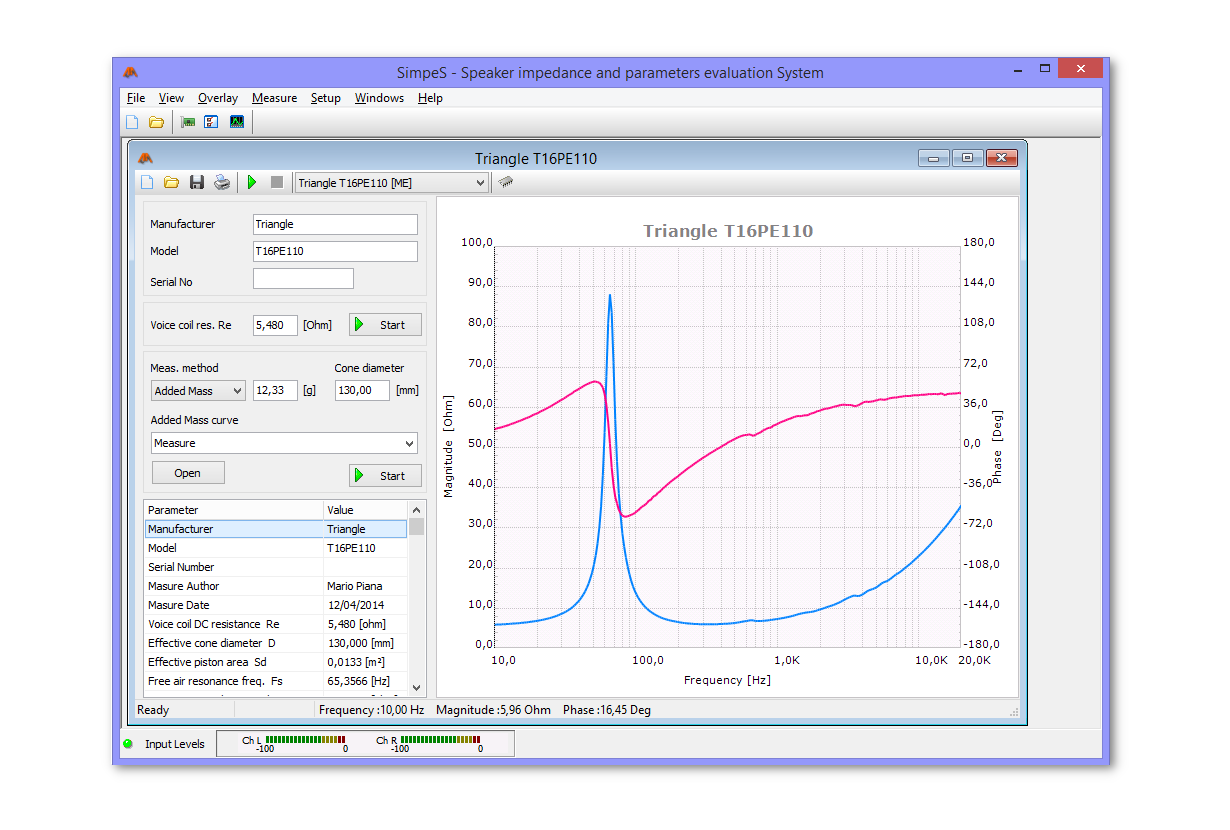Click Open button under Added Mass curve
Image resolution: width=1230 pixels, height=830 pixels.
(x=188, y=473)
